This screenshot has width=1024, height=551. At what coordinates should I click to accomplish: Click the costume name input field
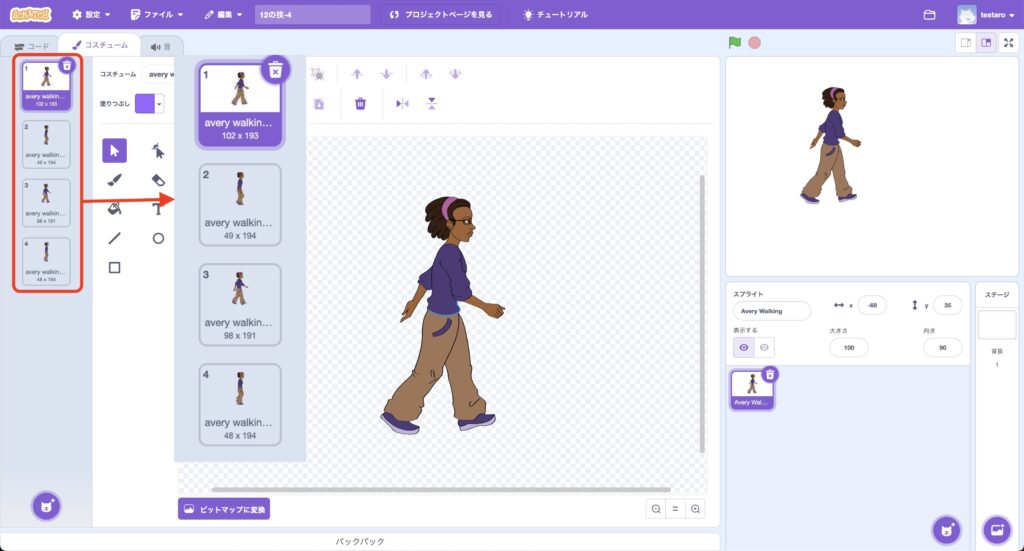coord(158,74)
